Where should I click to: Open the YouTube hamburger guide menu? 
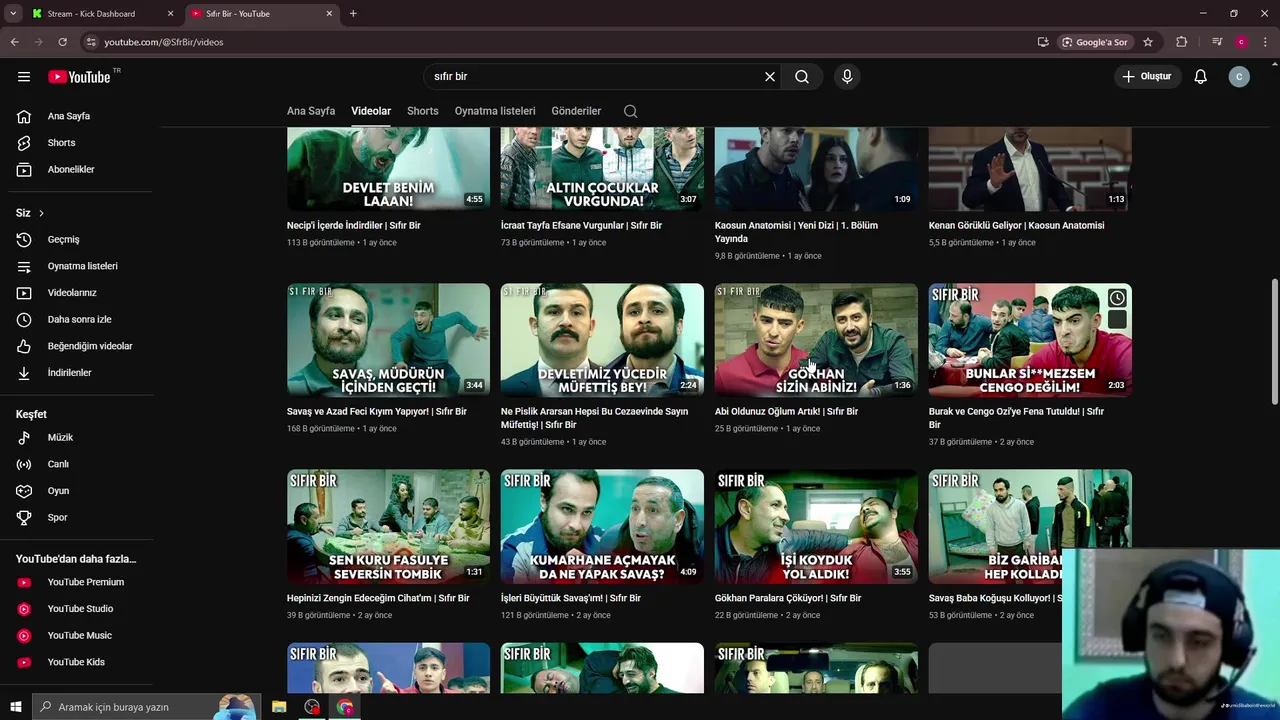24,77
